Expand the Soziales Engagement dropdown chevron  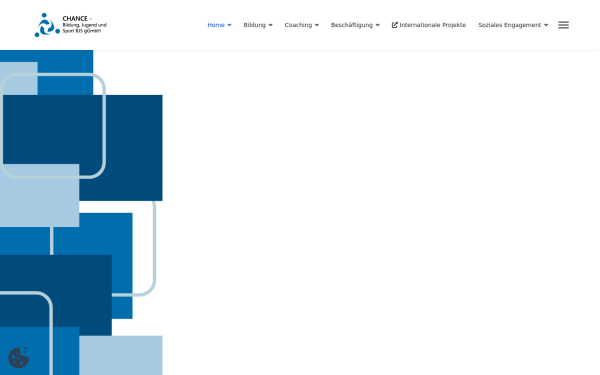pos(546,25)
